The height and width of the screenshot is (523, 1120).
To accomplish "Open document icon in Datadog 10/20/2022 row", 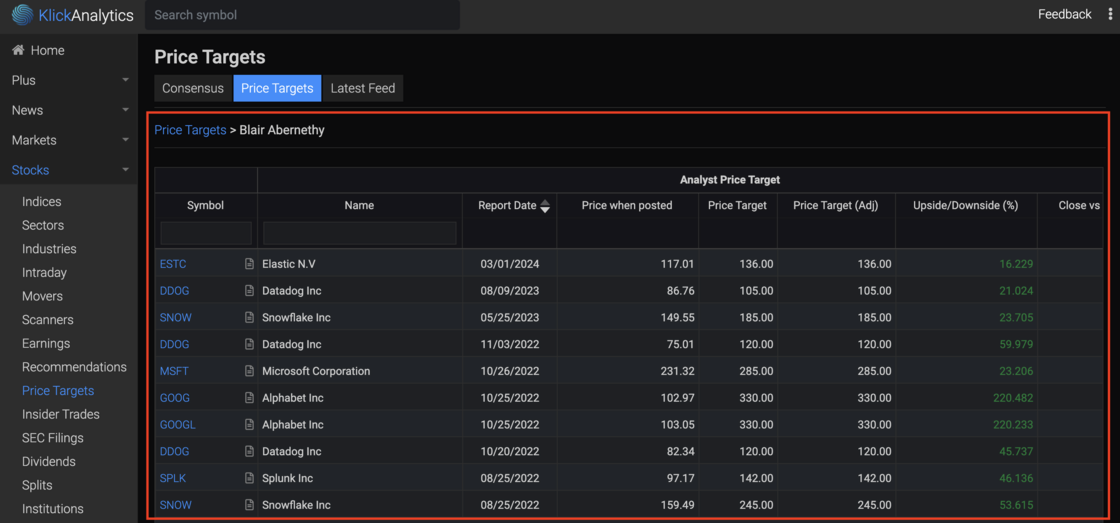I will (249, 452).
